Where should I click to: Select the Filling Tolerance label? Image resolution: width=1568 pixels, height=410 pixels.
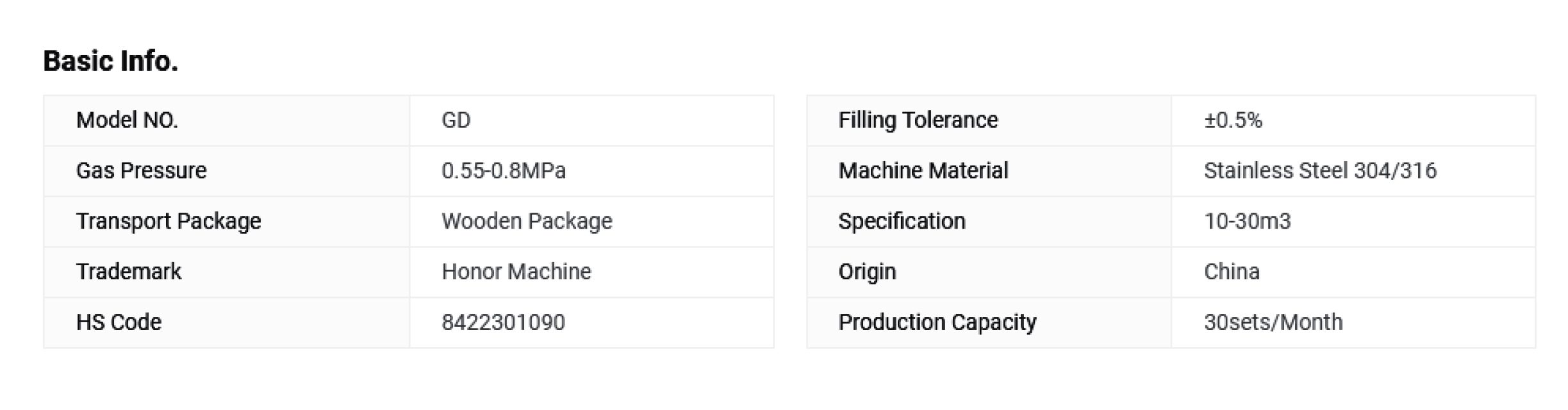918,120
